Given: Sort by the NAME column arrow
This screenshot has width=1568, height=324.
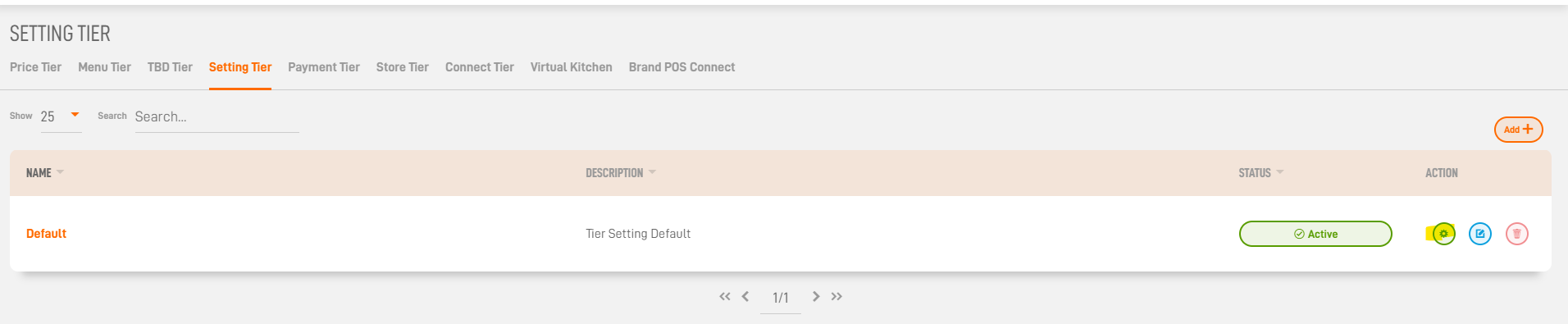Looking at the screenshot, I should pos(60,172).
